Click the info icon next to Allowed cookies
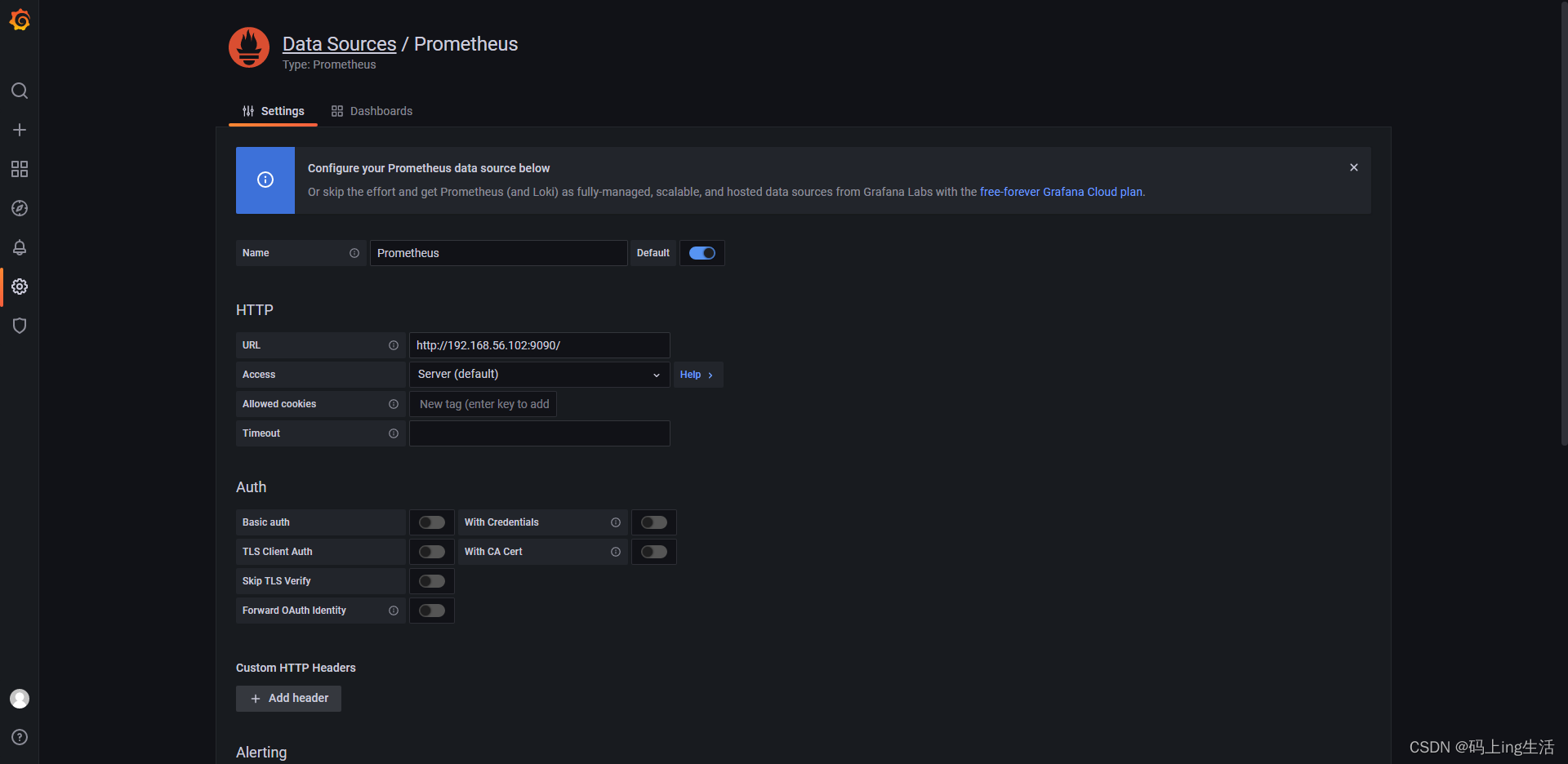The height and width of the screenshot is (764, 1568). [x=394, y=404]
